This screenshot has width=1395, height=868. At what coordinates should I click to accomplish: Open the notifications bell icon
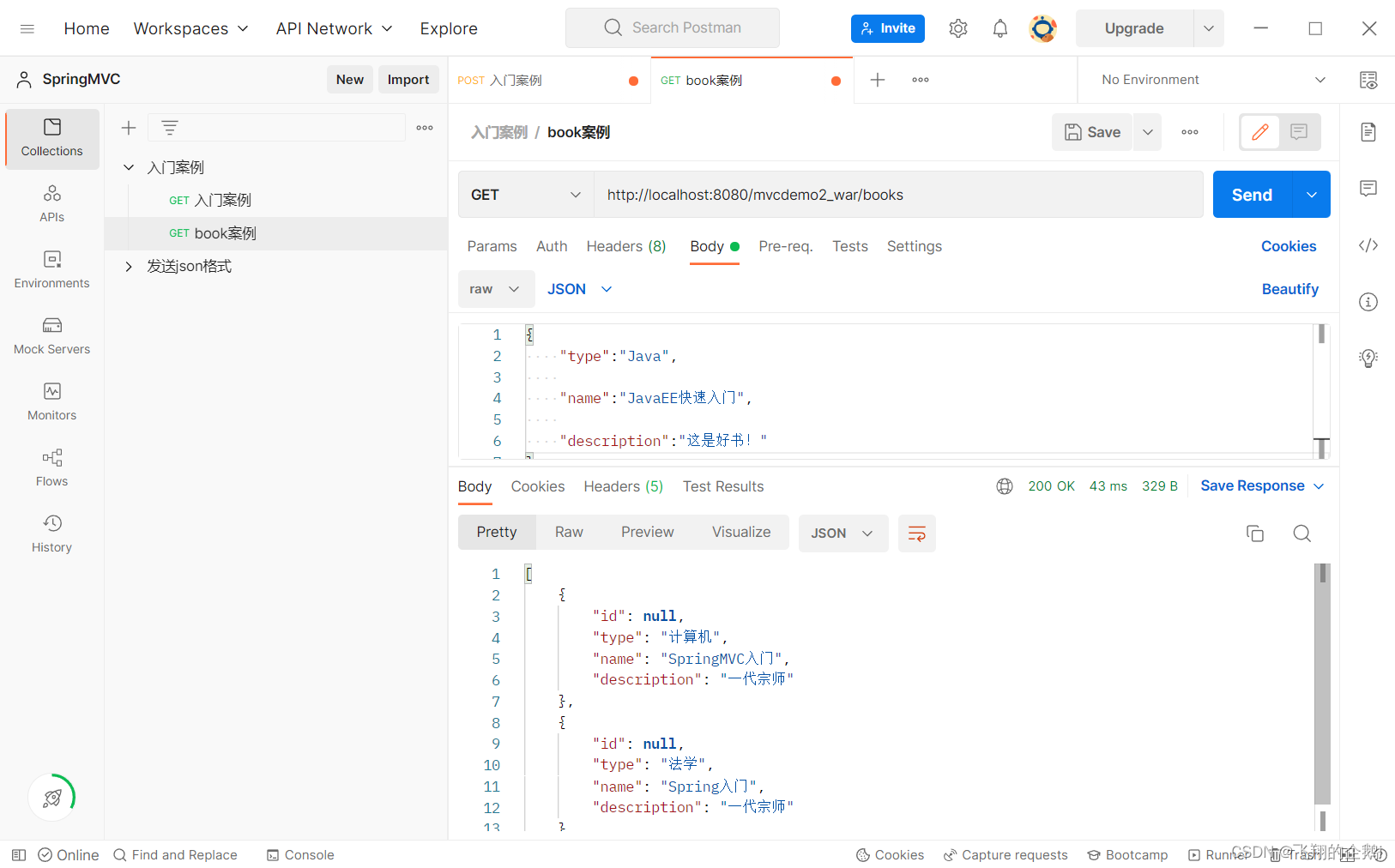click(1000, 28)
